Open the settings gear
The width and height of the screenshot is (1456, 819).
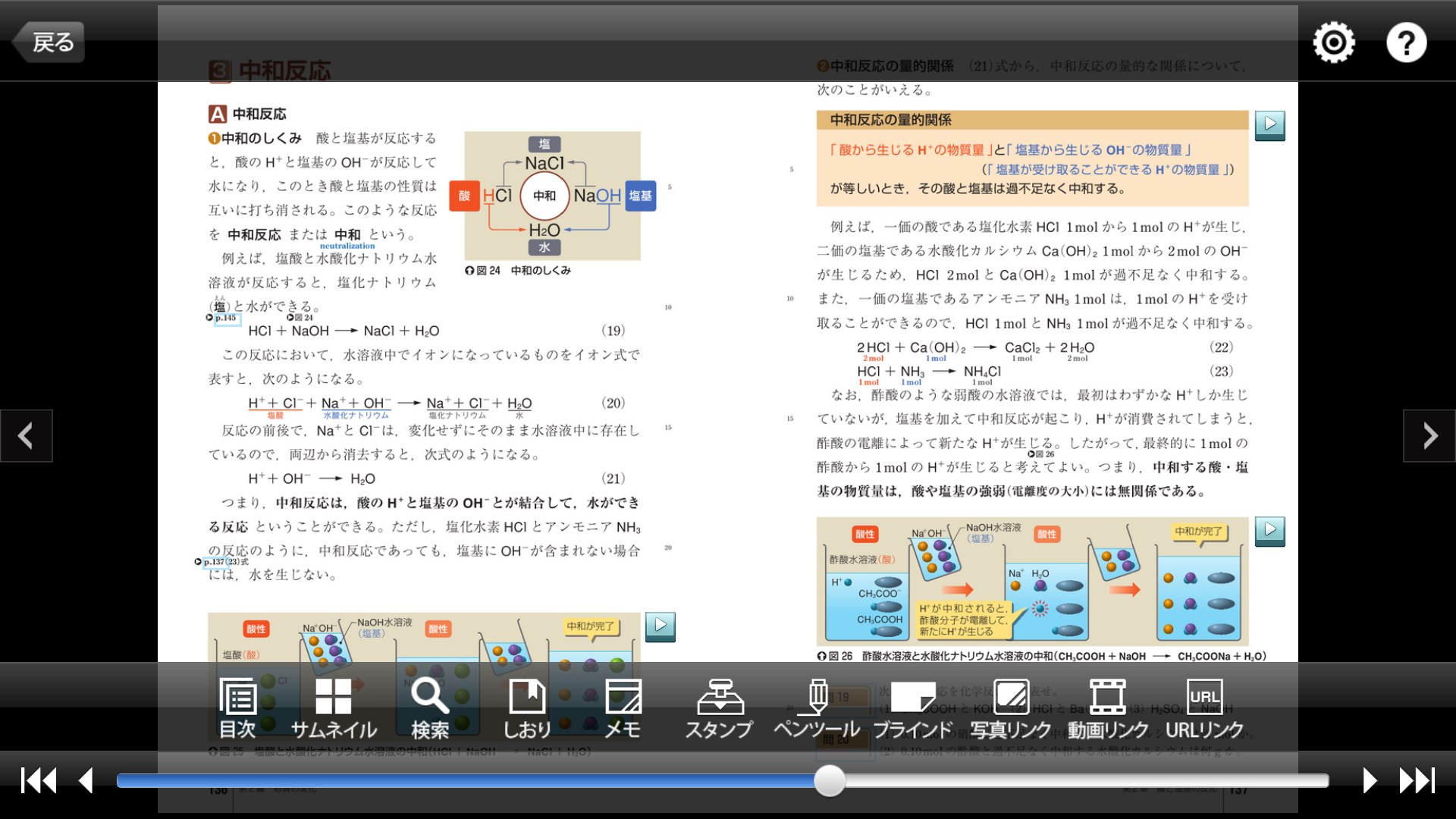[x=1334, y=42]
